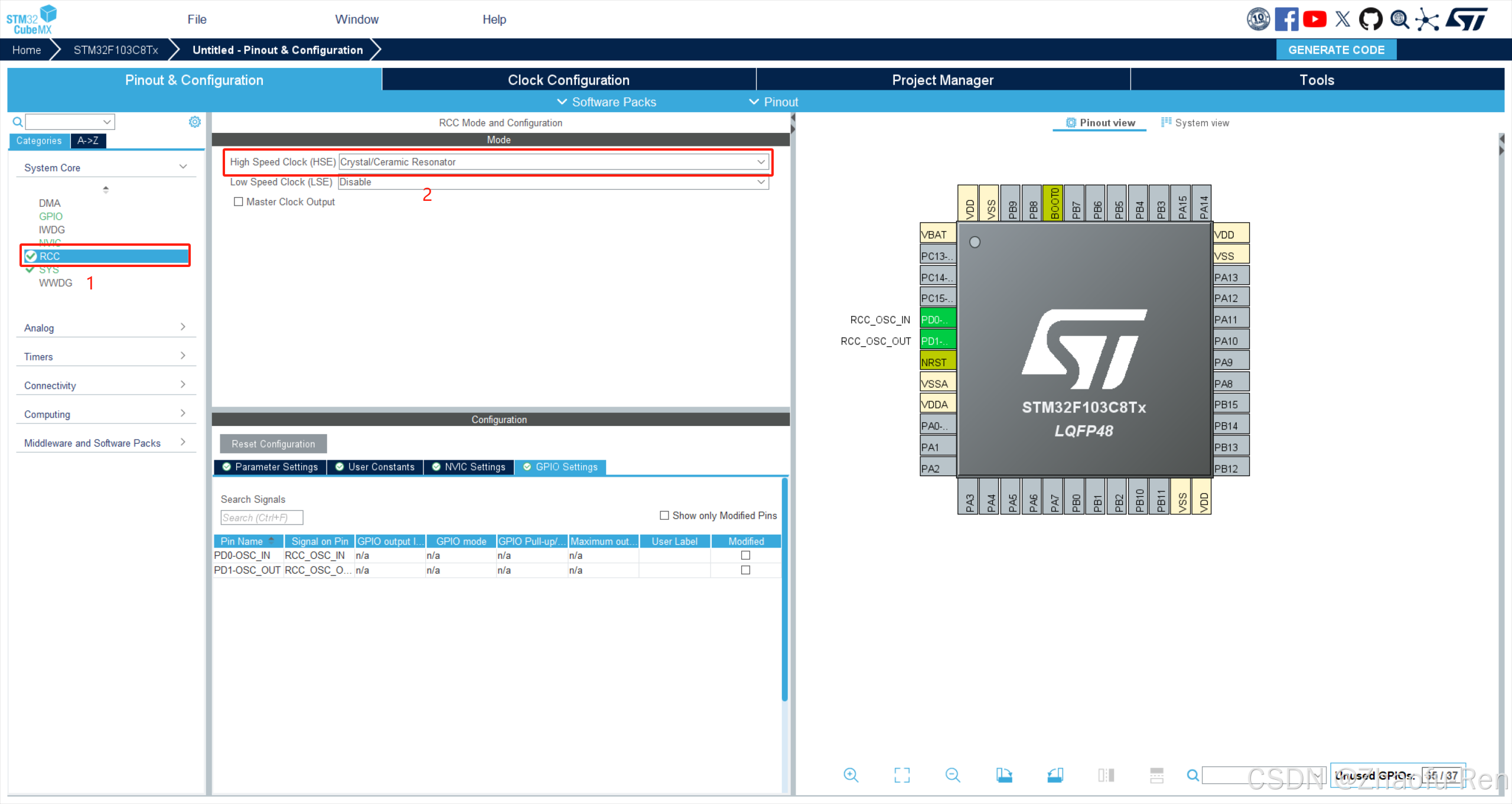The image size is (1512, 804).
Task: Open the High Speed Clock (HSE) dropdown
Action: [x=553, y=162]
